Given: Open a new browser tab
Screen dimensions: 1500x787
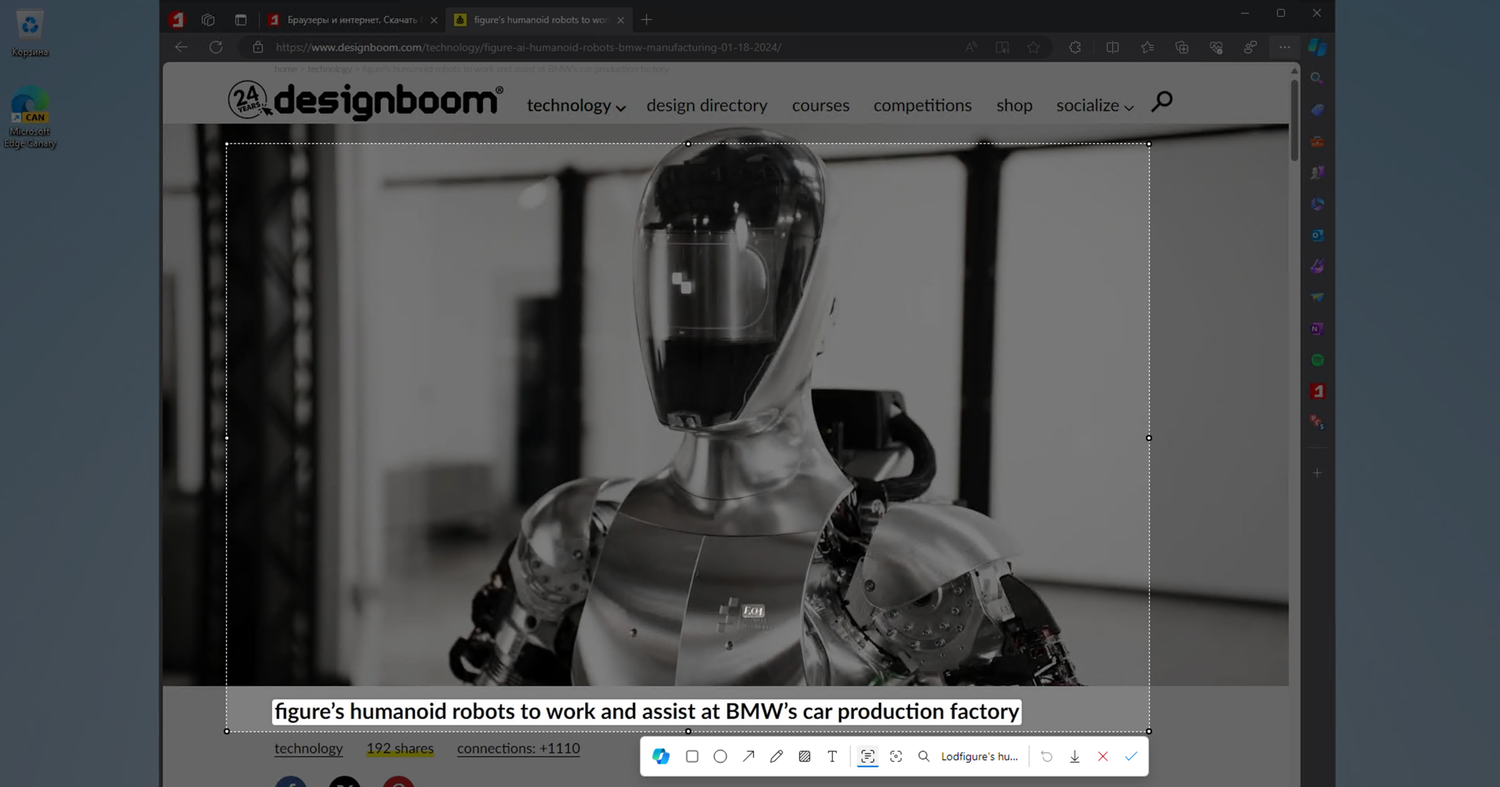Looking at the screenshot, I should pyautogui.click(x=647, y=20).
